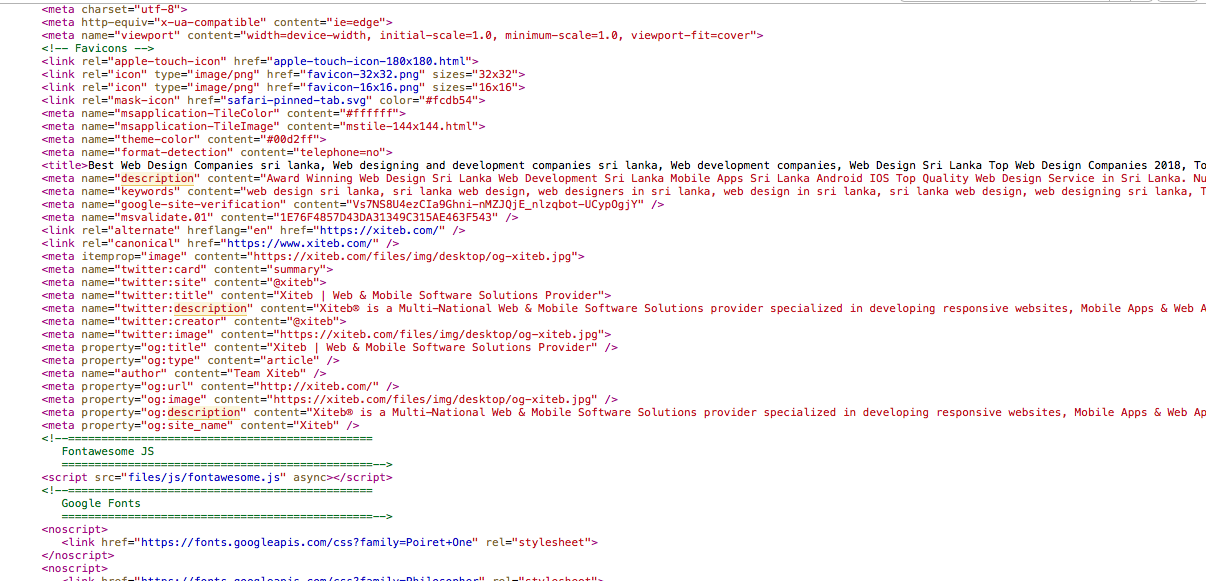Screen dimensions: 1206x581
Task: Click the og:image URL value
Action: point(432,399)
